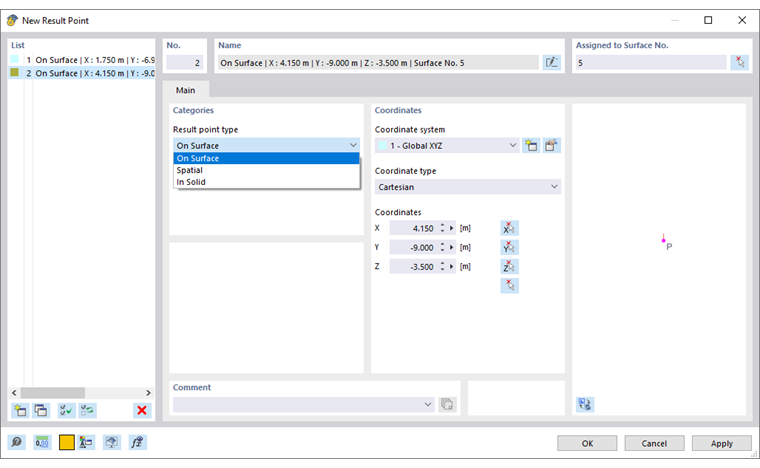Click the Z coordinate spinner
Viewport: 760px width, 468px height.
[442, 266]
